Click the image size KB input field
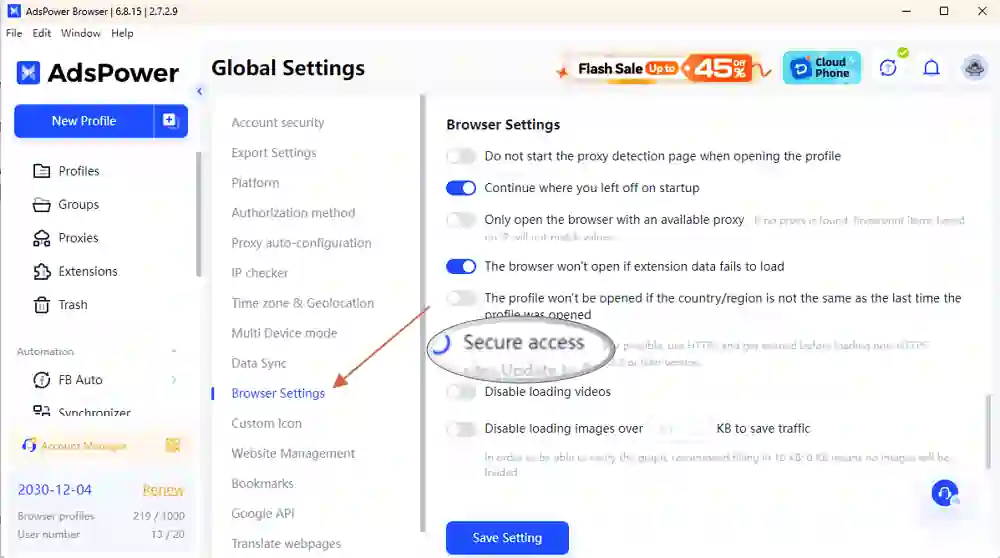This screenshot has width=1000, height=558. point(680,429)
